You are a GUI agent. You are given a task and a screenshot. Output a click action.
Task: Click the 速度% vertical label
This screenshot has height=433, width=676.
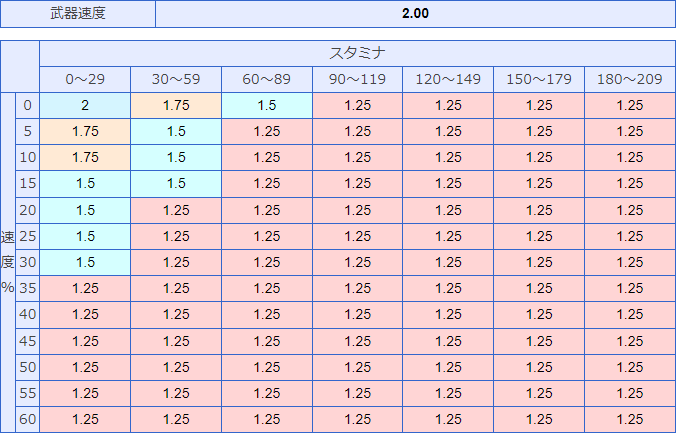[8, 262]
